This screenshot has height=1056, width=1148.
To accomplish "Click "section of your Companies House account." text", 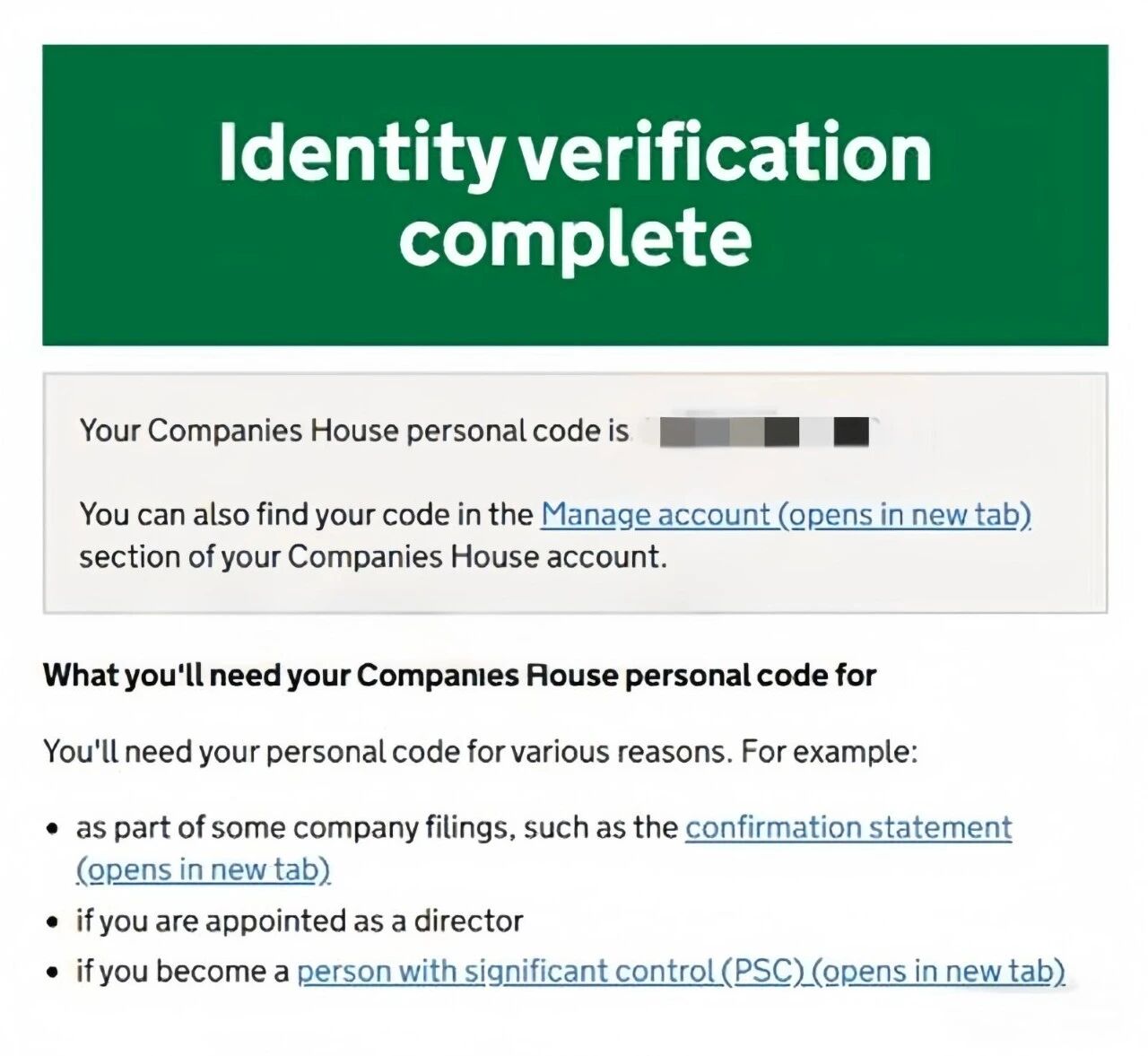I will click(372, 557).
